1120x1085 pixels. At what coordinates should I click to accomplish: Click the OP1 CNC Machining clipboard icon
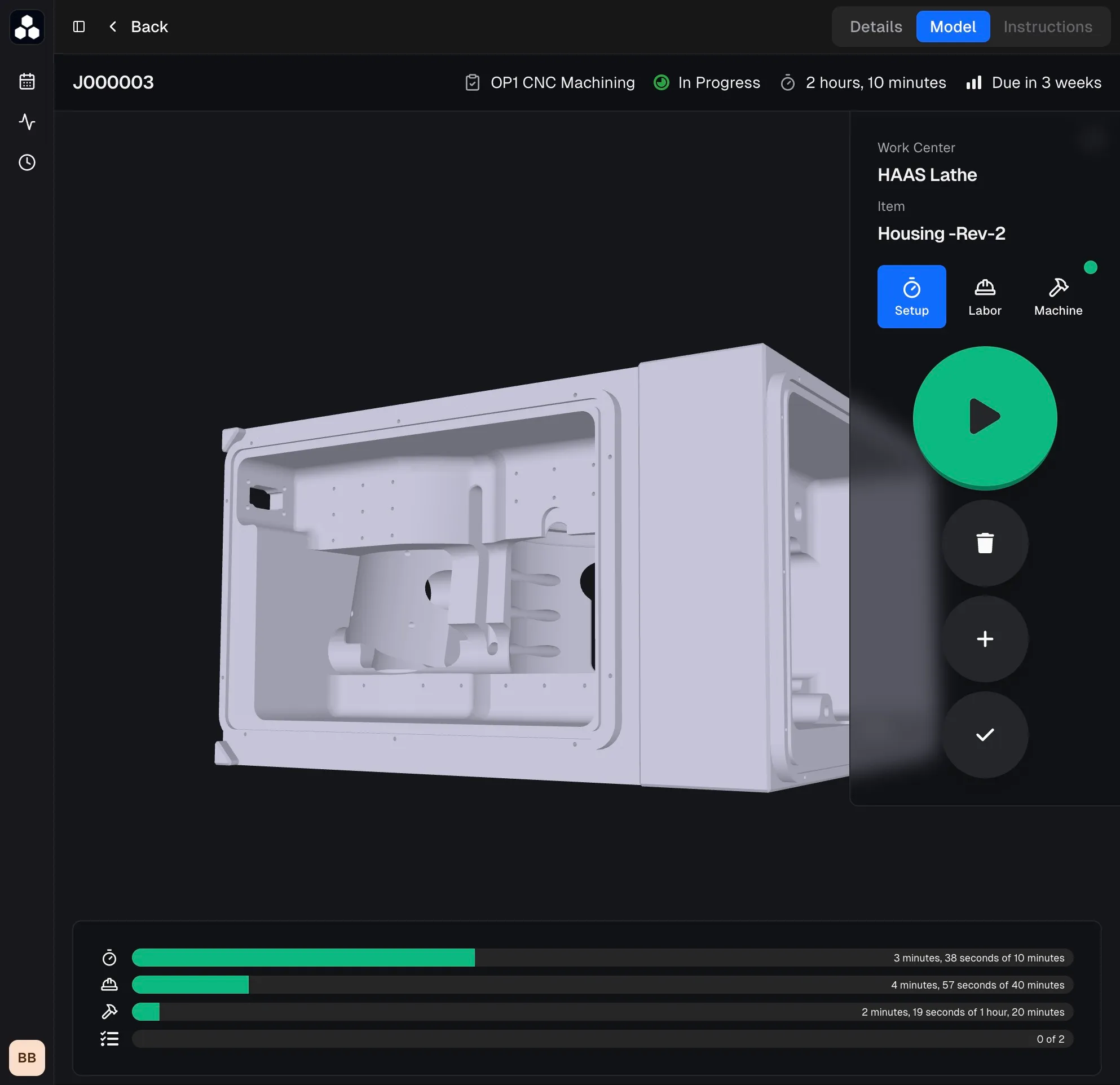tap(472, 83)
